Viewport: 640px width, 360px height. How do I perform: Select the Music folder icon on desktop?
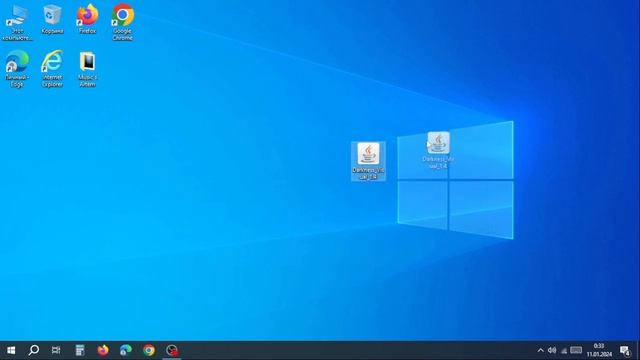(87, 69)
